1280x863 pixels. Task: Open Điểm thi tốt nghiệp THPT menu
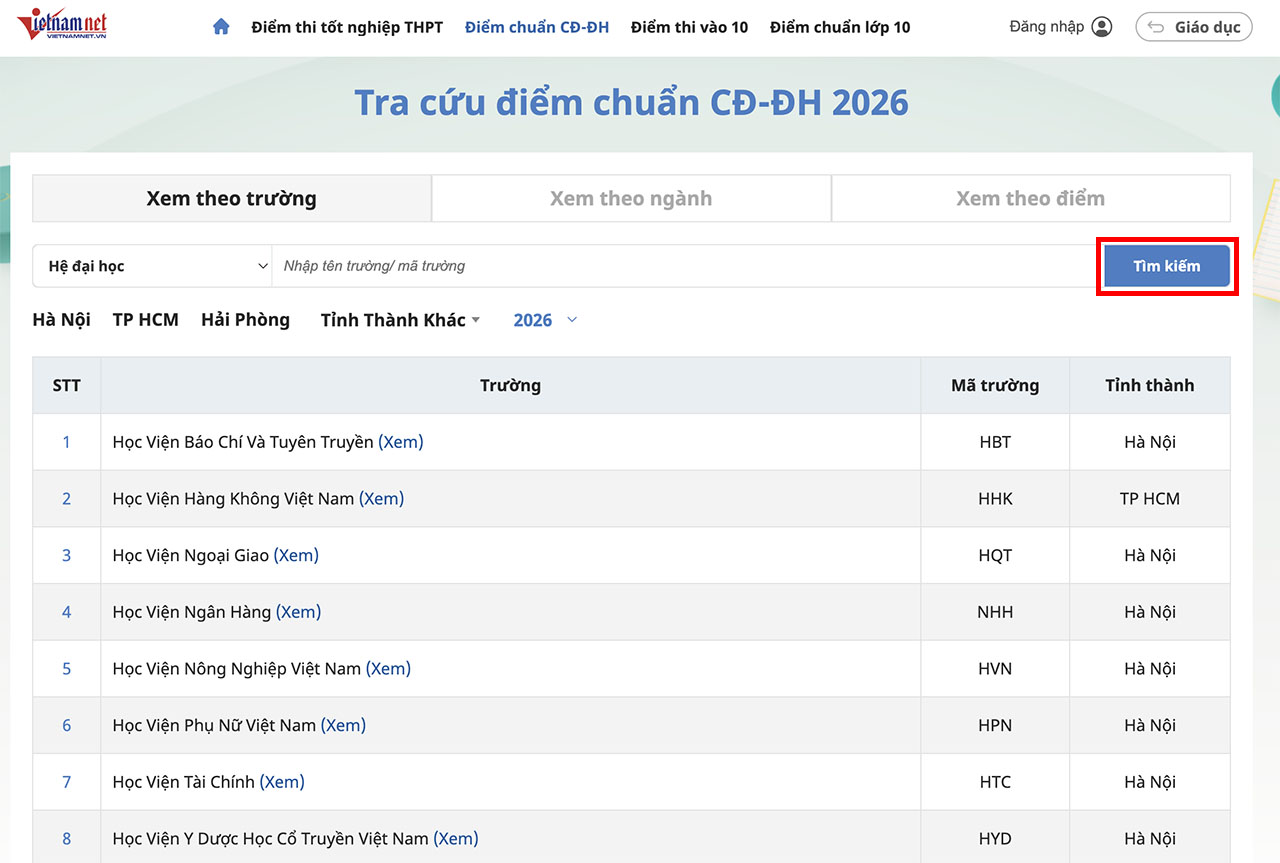347,27
